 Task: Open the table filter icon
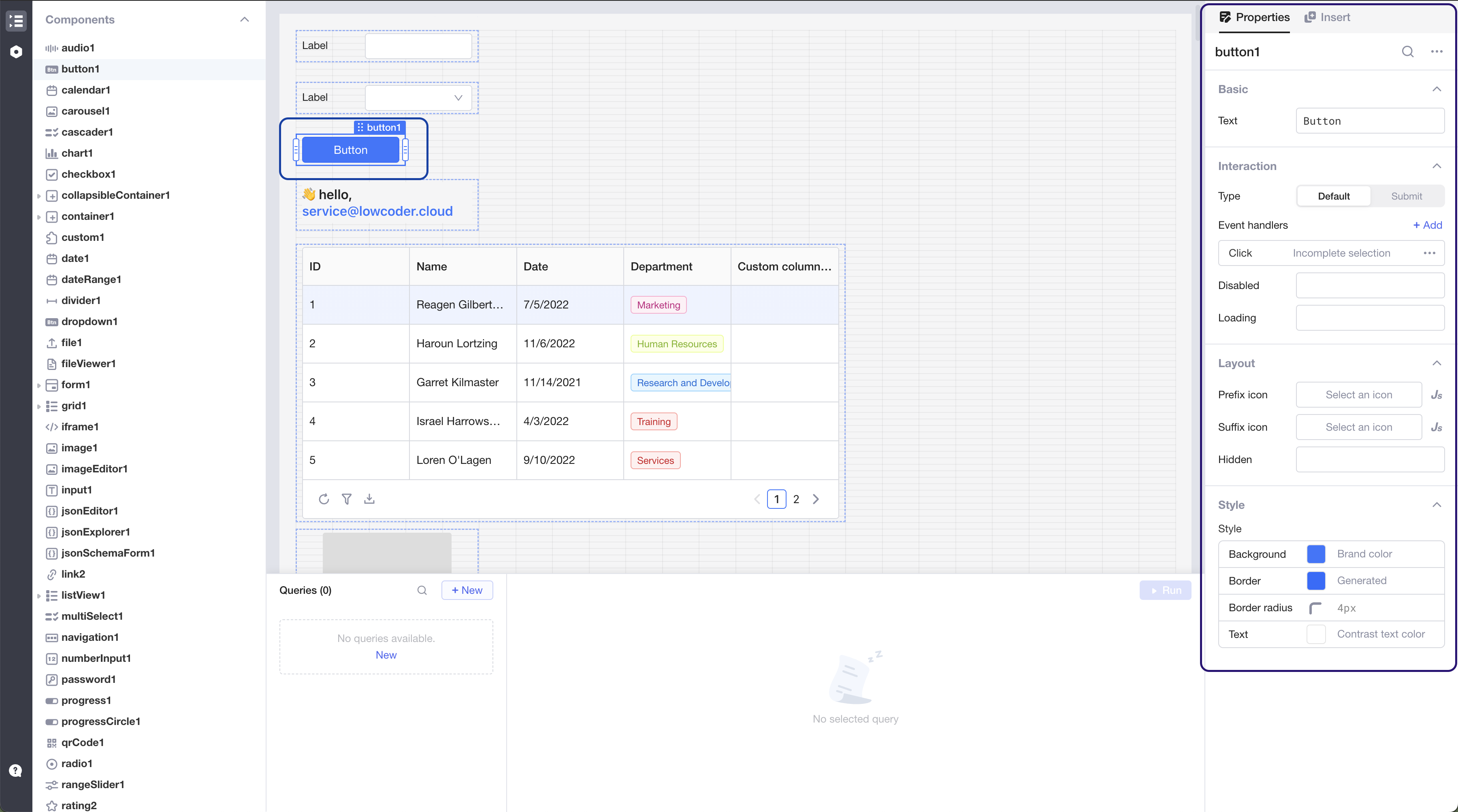click(x=346, y=499)
